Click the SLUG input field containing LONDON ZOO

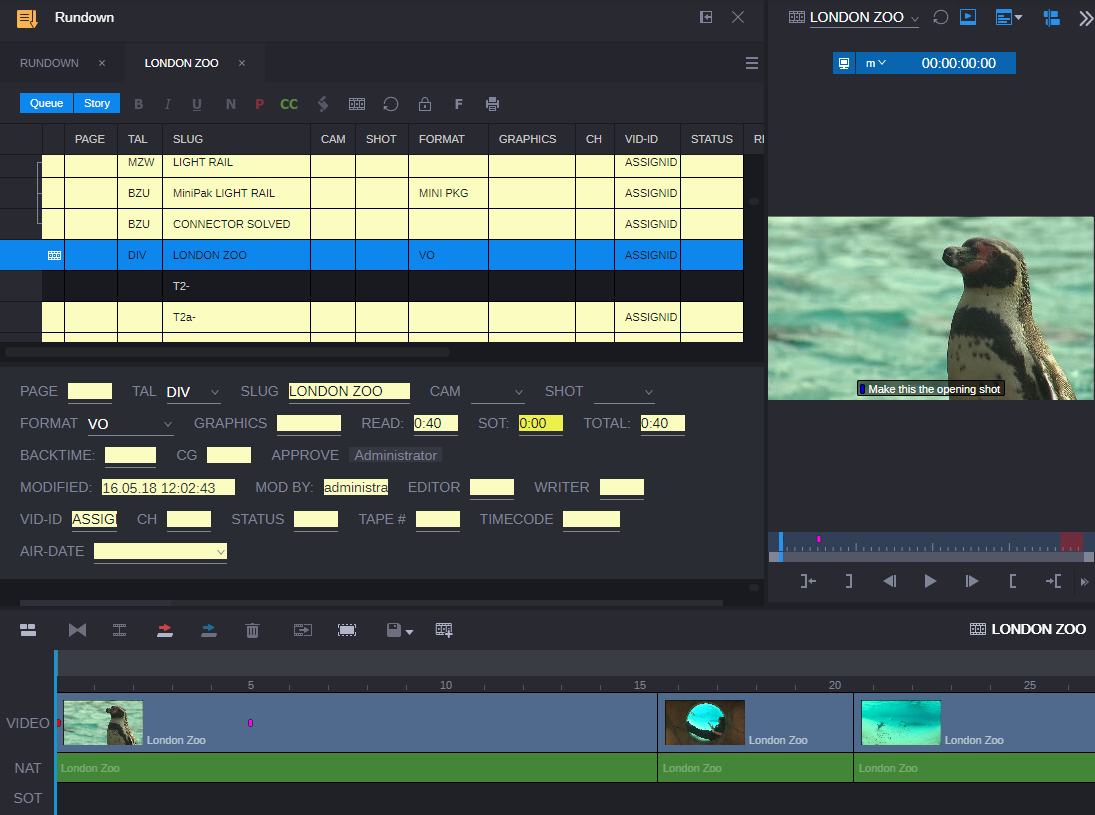(x=349, y=392)
